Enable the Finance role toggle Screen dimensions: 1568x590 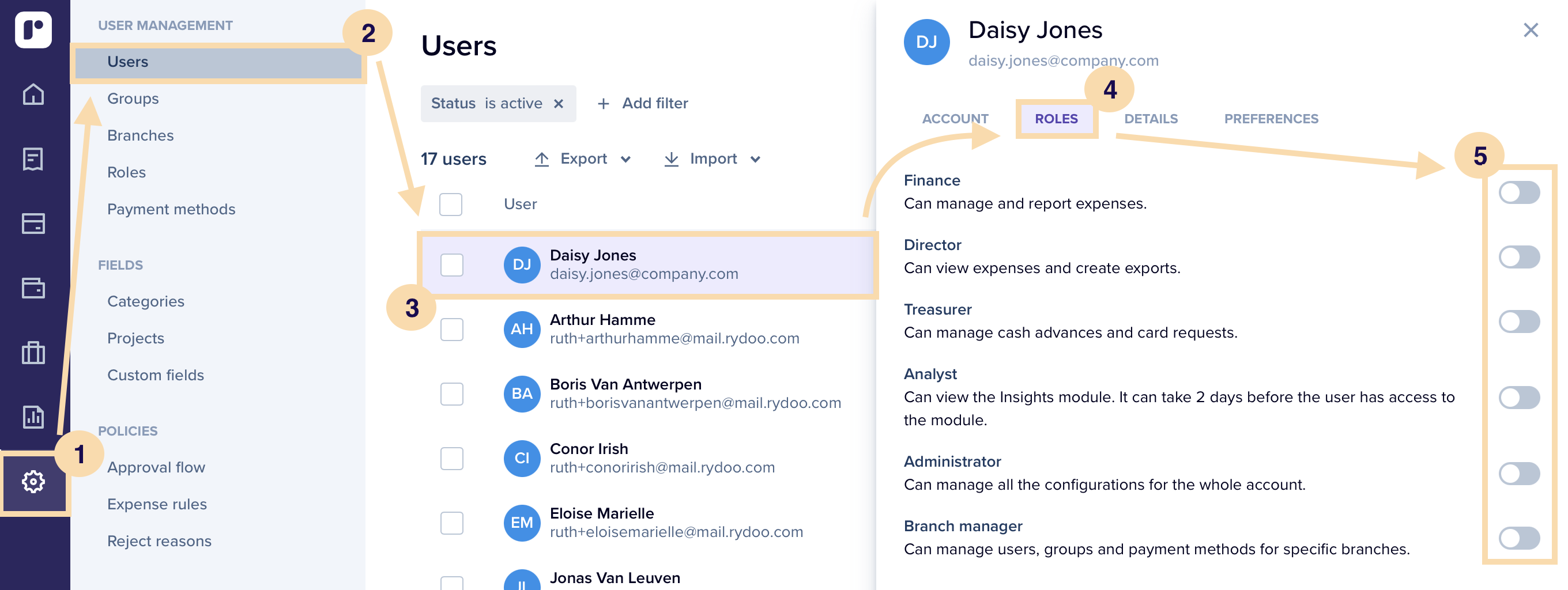1518,193
